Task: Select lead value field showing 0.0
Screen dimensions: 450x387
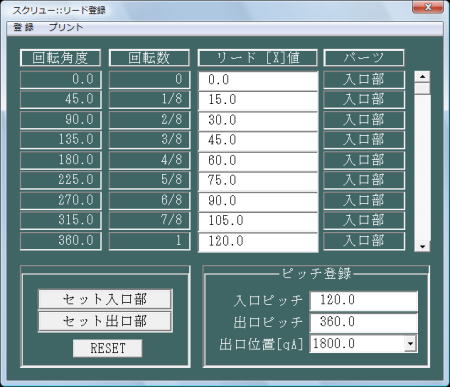Action: [x=258, y=80]
